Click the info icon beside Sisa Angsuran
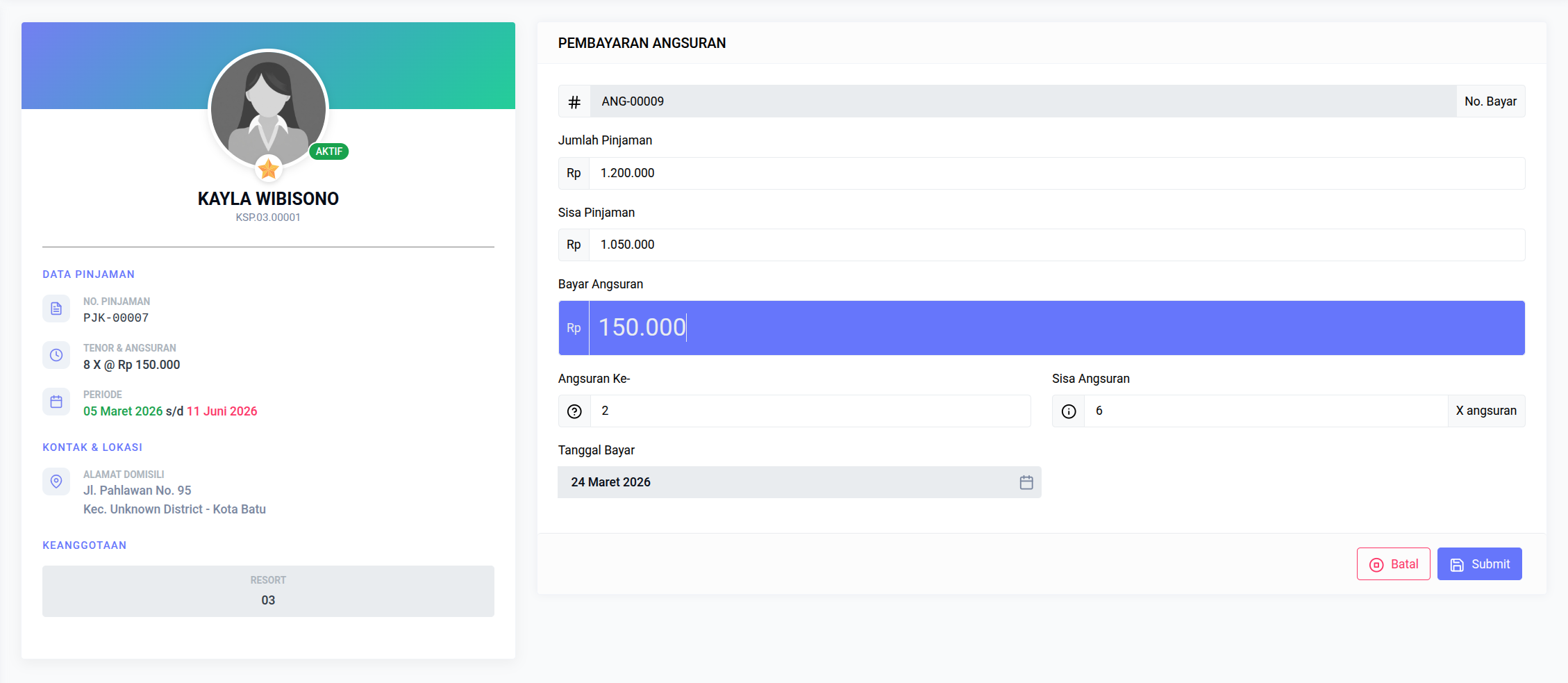Screen dimensions: 1568x683 [x=1067, y=411]
